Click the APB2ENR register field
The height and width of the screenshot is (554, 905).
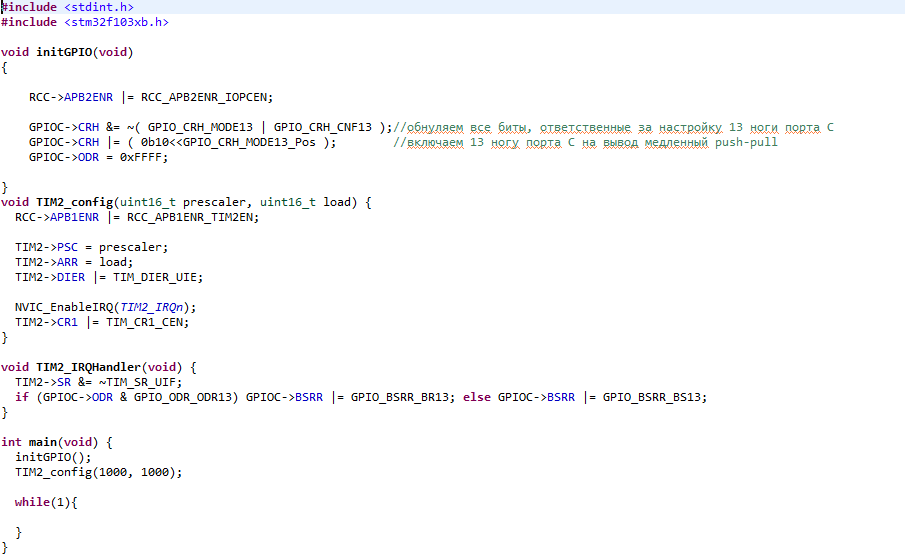88,97
